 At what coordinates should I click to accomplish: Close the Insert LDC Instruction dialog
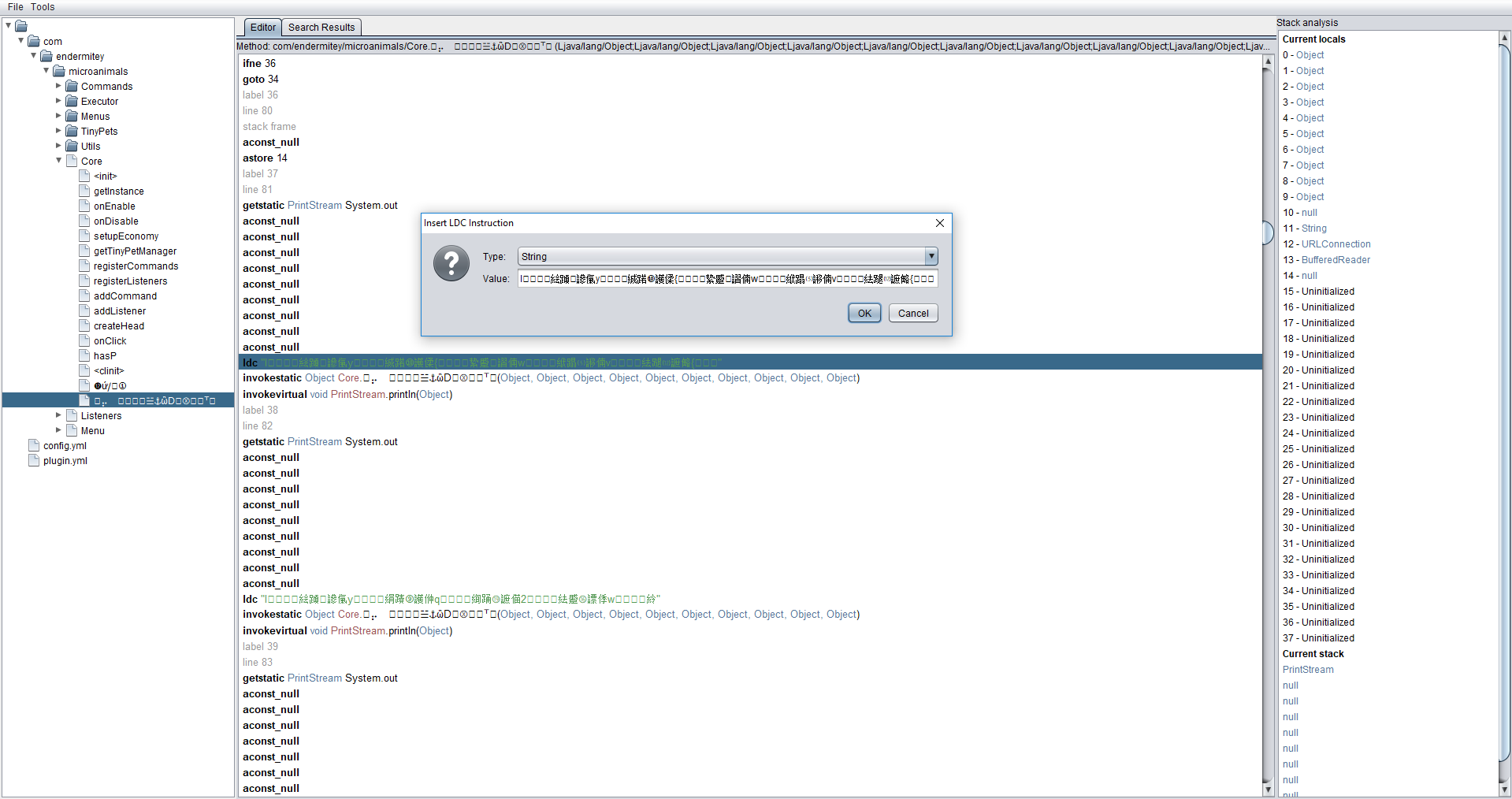tap(939, 223)
